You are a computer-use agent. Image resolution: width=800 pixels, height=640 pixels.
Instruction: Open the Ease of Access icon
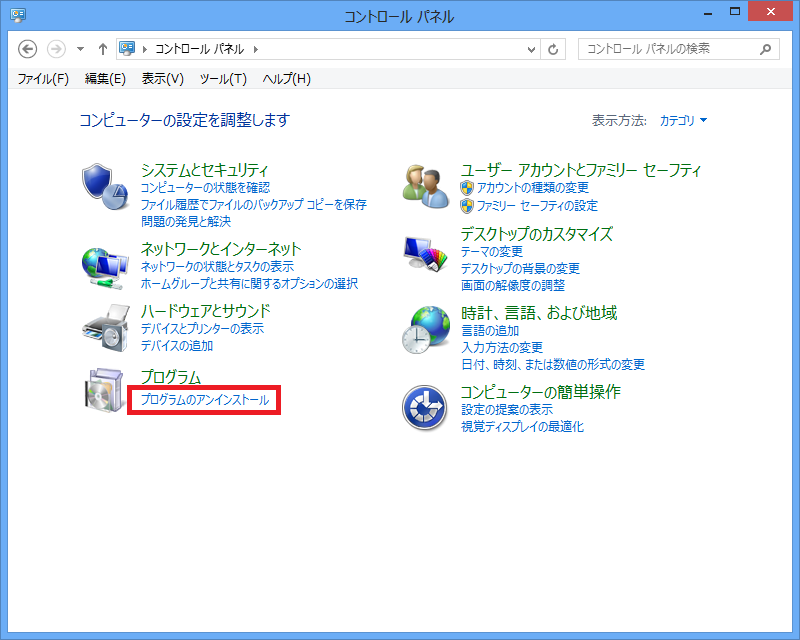tap(425, 408)
